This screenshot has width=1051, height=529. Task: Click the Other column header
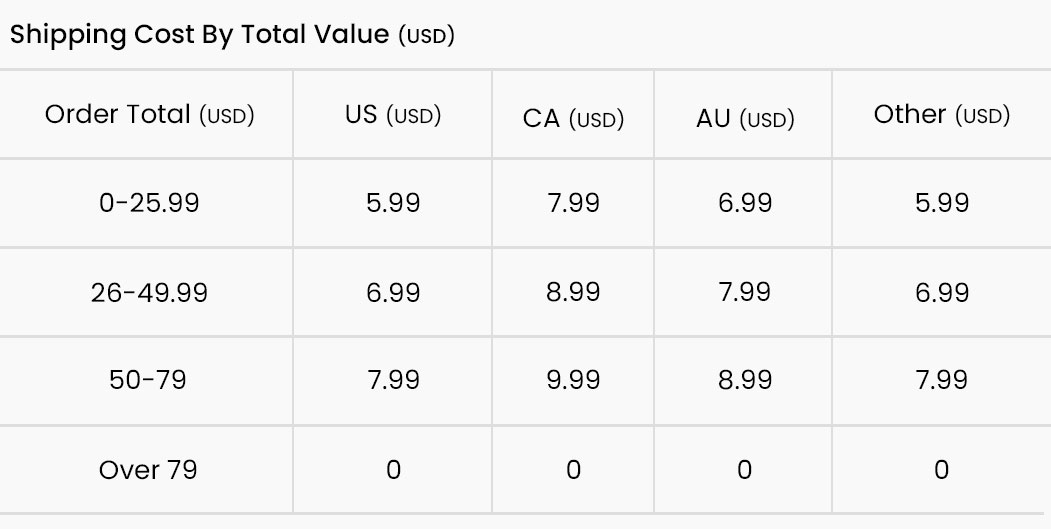[941, 115]
